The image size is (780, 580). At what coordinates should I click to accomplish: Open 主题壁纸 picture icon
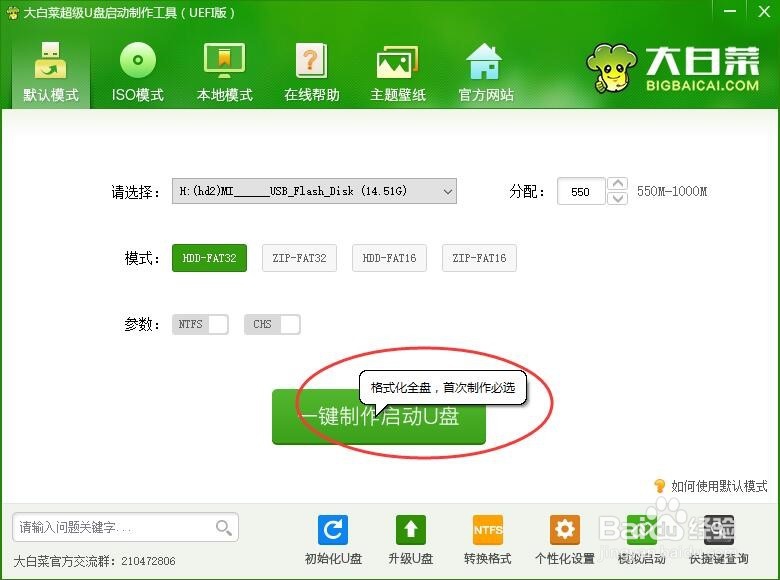click(397, 62)
